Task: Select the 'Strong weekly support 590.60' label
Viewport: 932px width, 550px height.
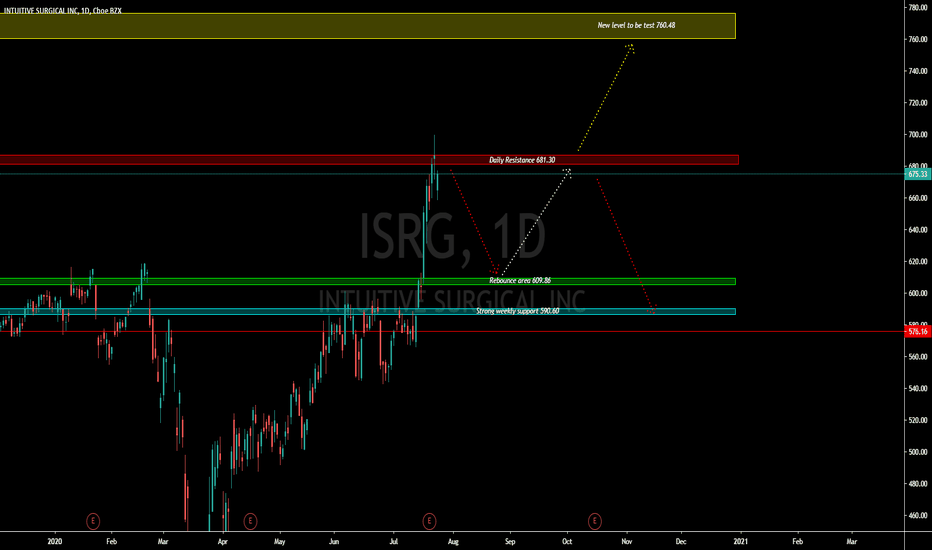Action: 517,311
